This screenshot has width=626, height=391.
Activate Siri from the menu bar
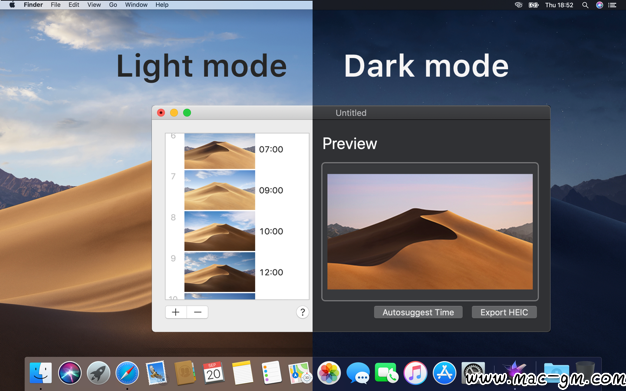click(x=599, y=5)
